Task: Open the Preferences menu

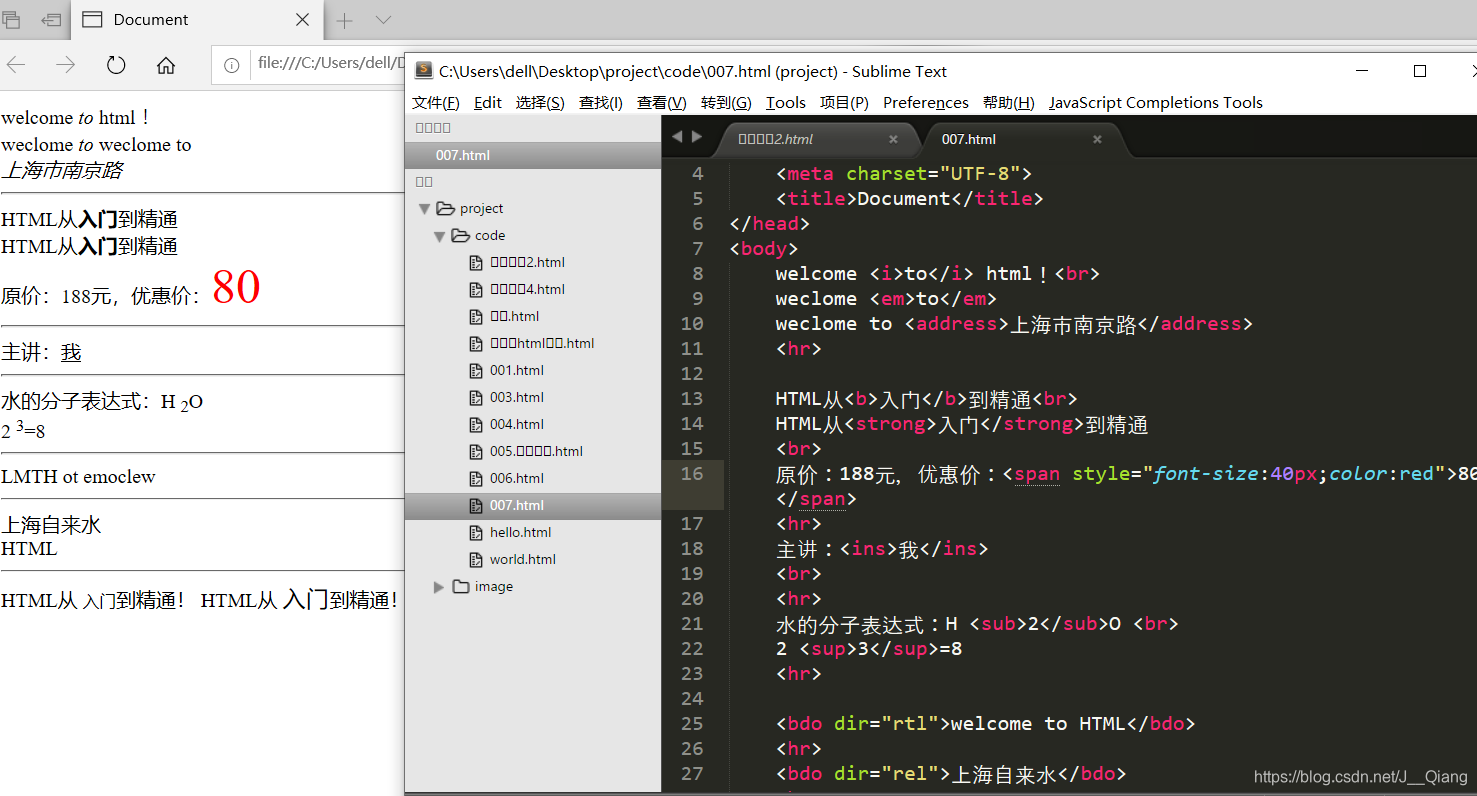Action: (x=926, y=103)
